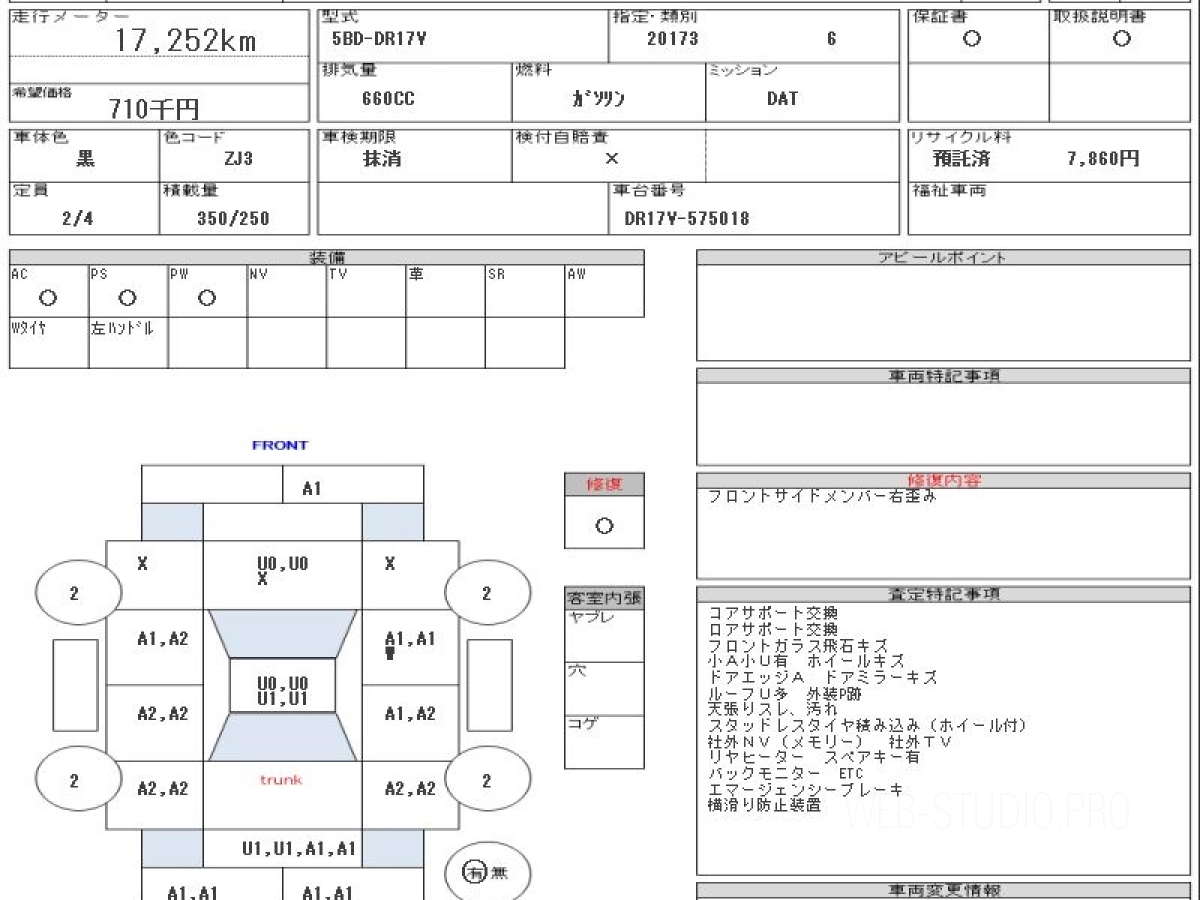Select the line ドアエッジA ドアミラーキズ
The height and width of the screenshot is (900, 1200).
click(x=823, y=678)
